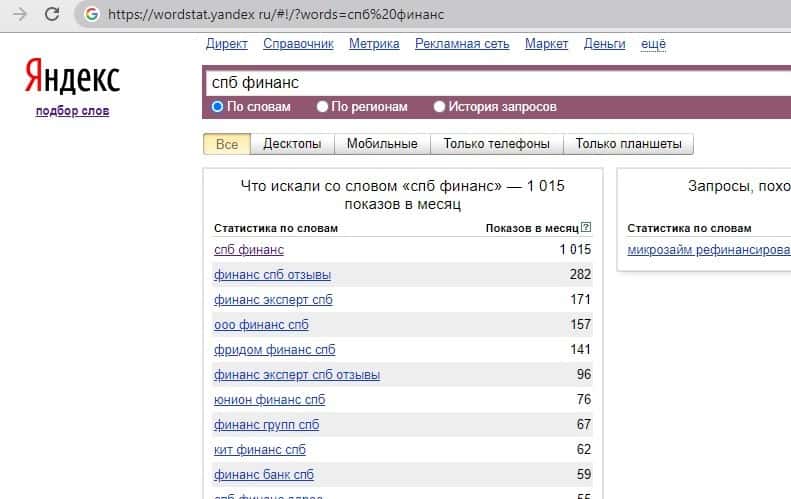Open the кит финанс спб query
Screen dimensions: 791x499
point(260,450)
